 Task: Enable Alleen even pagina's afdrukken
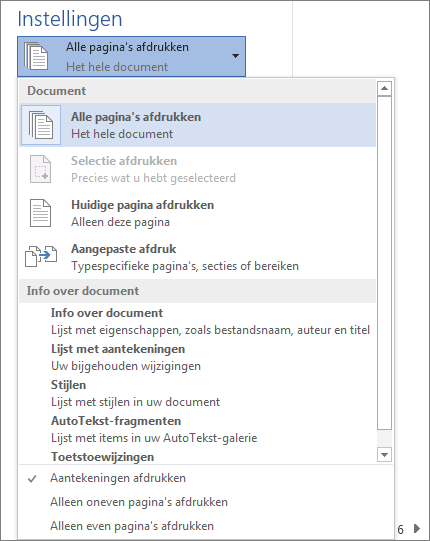(206, 526)
